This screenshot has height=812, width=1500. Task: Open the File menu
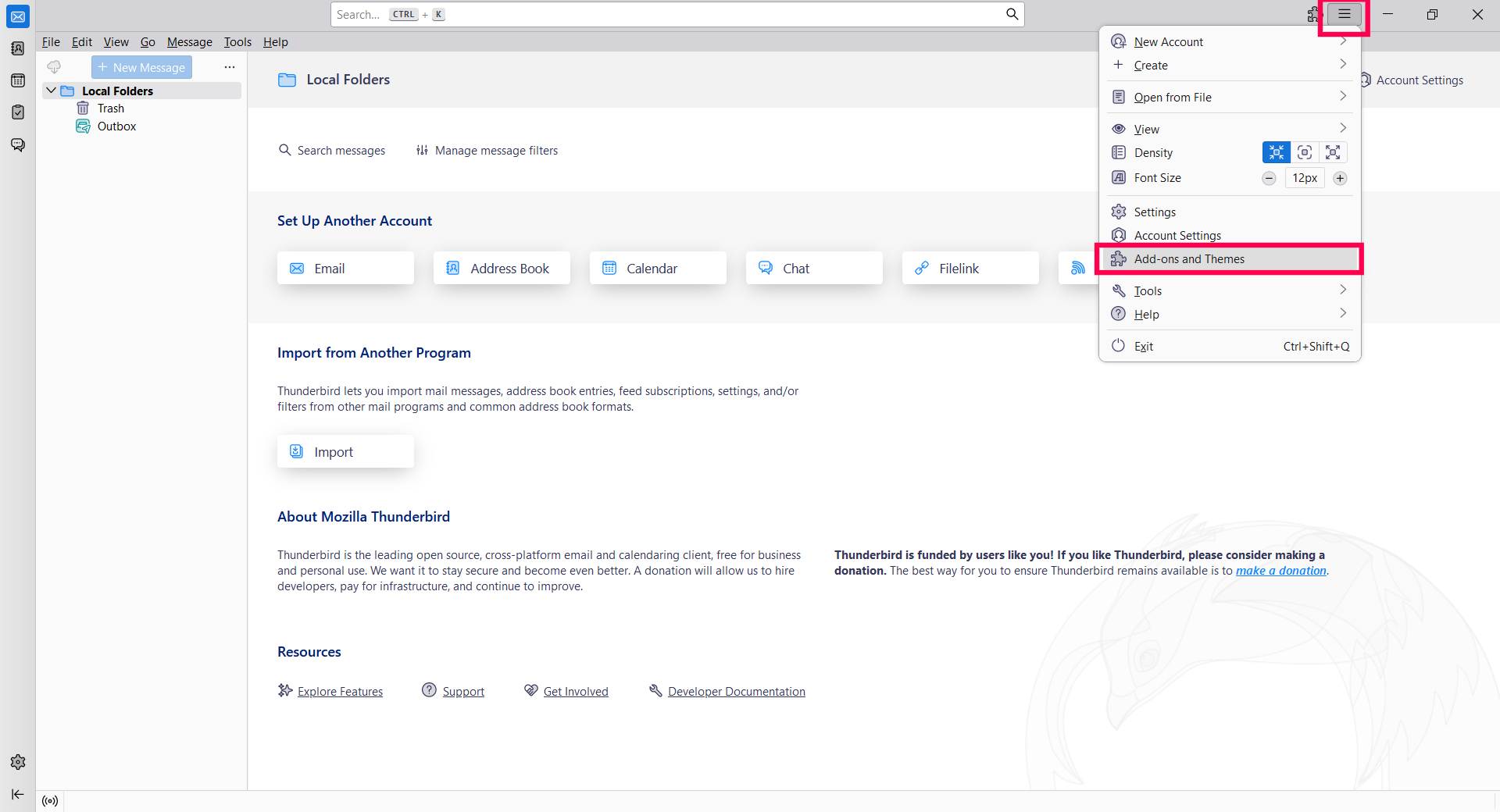click(51, 42)
